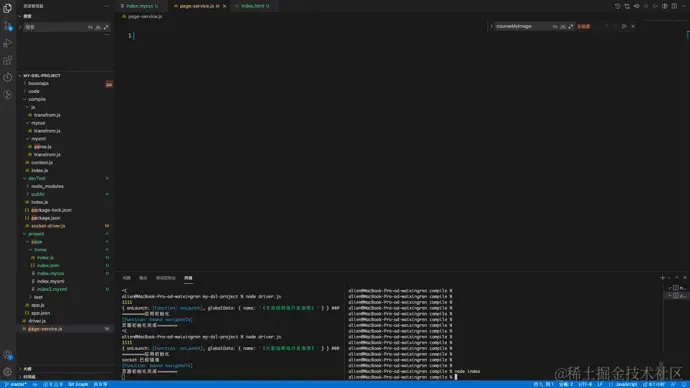The image size is (690, 388).
Task: Close the page-service.js editor tab
Action: [x=224, y=6]
